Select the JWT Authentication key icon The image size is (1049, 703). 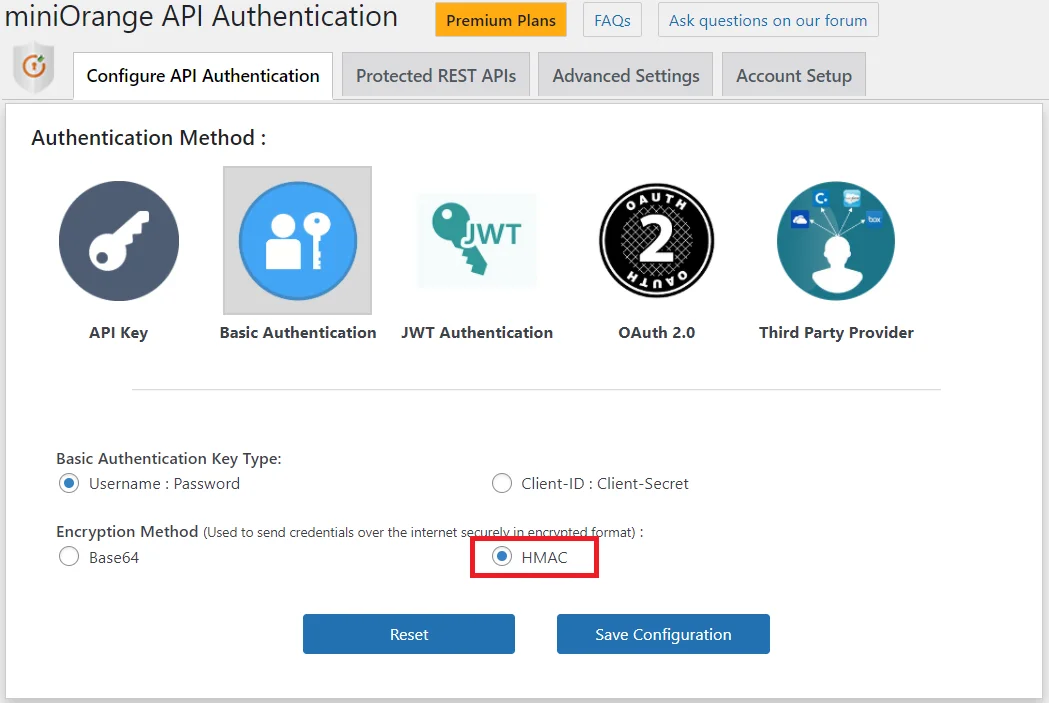[x=477, y=241]
